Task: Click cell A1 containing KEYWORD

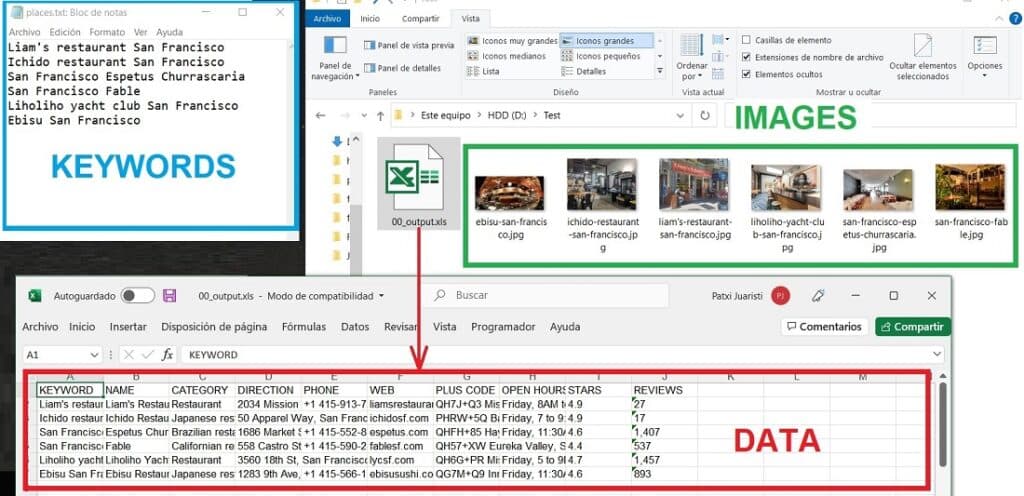Action: (x=70, y=390)
